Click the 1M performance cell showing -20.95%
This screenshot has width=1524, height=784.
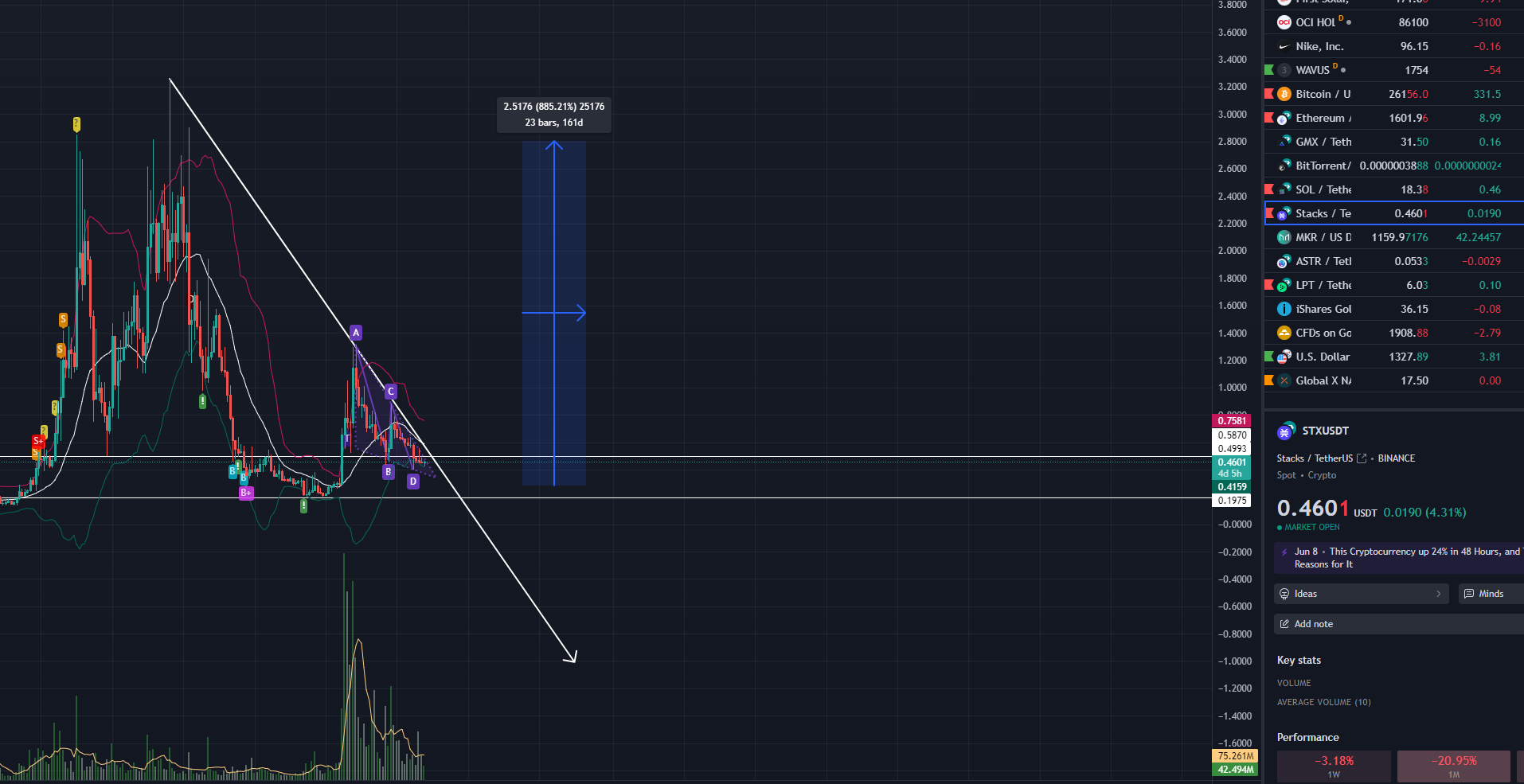coord(1454,766)
